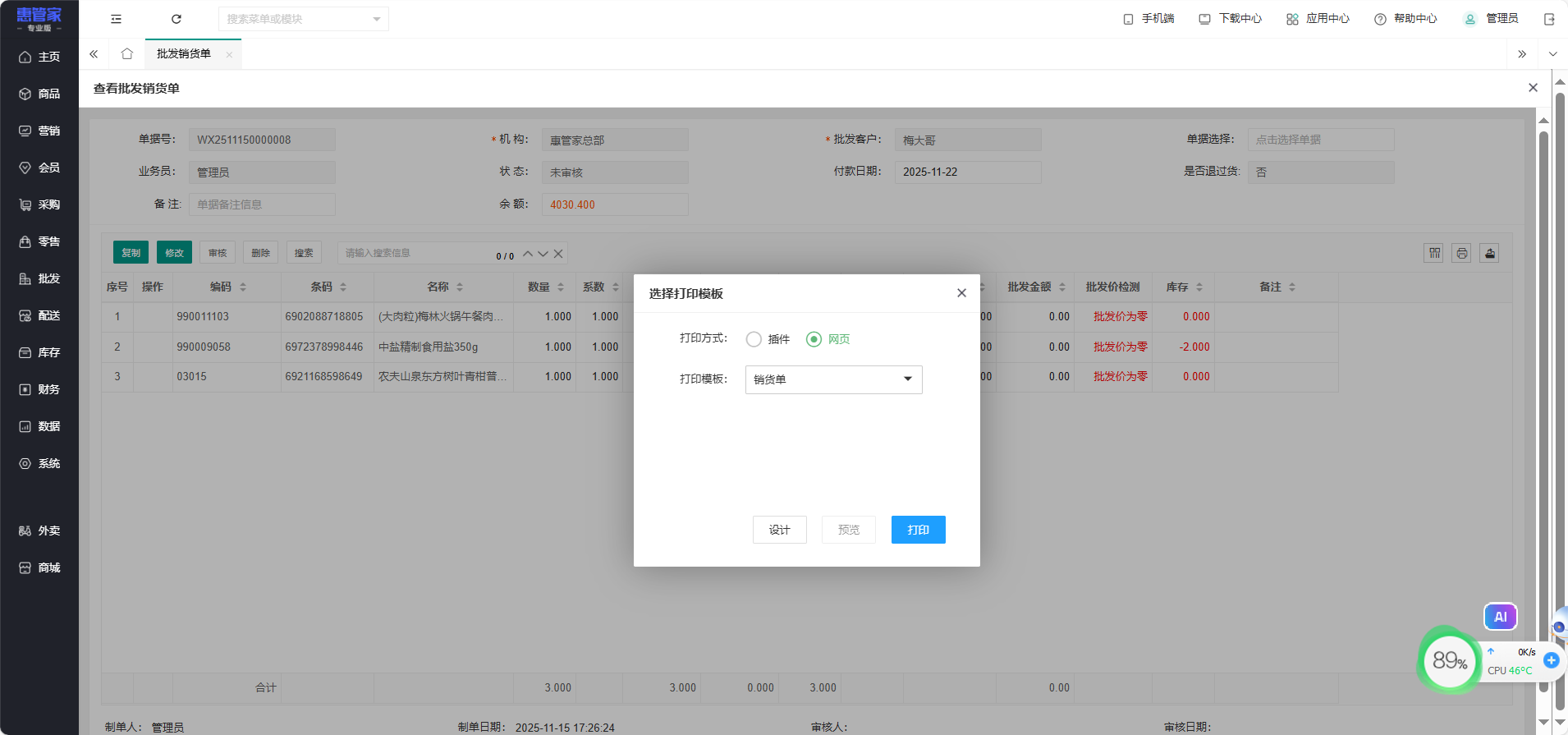Expand the tab list chevron at far right
The image size is (1568, 735).
tap(1552, 54)
